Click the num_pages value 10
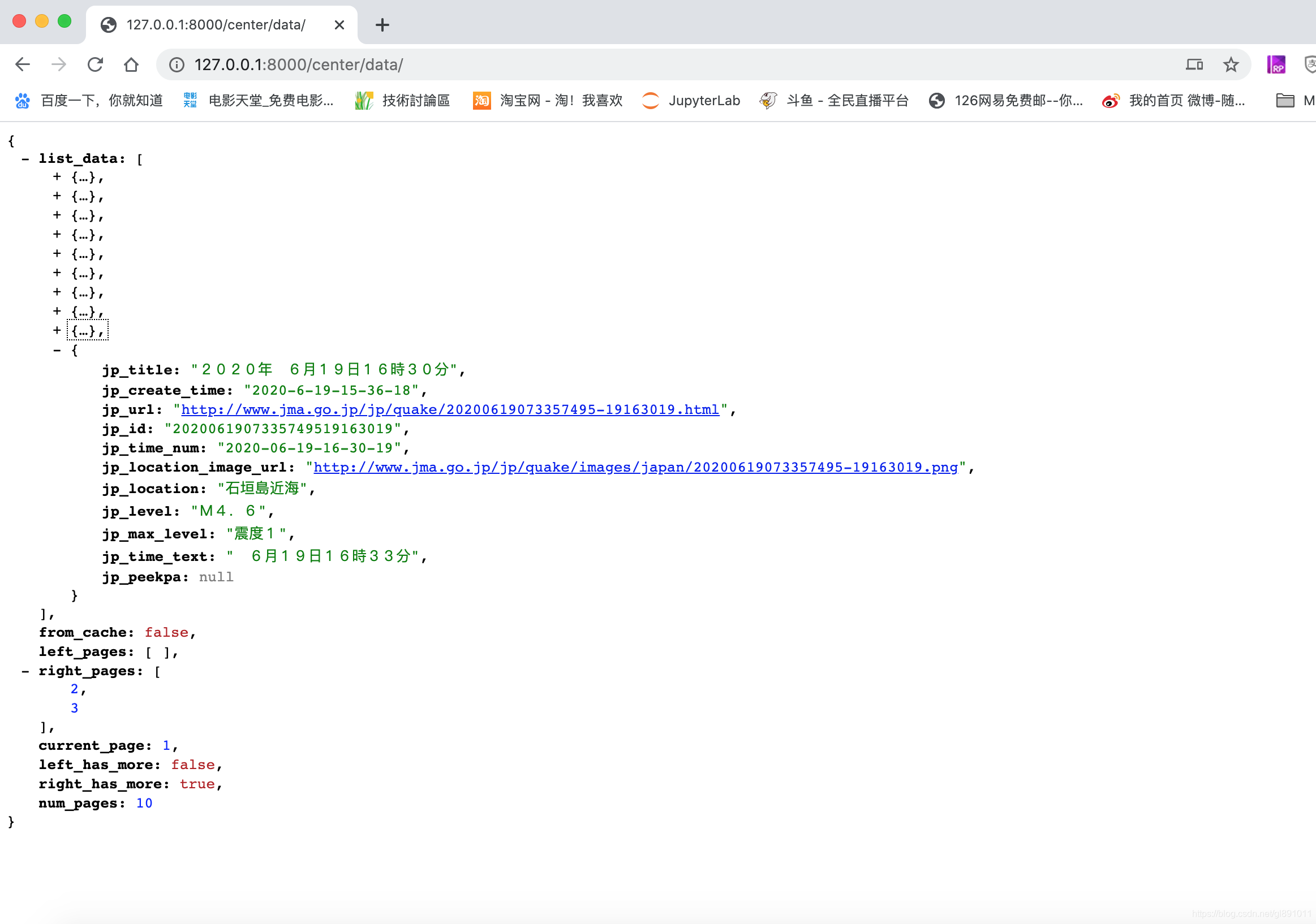The height and width of the screenshot is (924, 1316). 144,803
